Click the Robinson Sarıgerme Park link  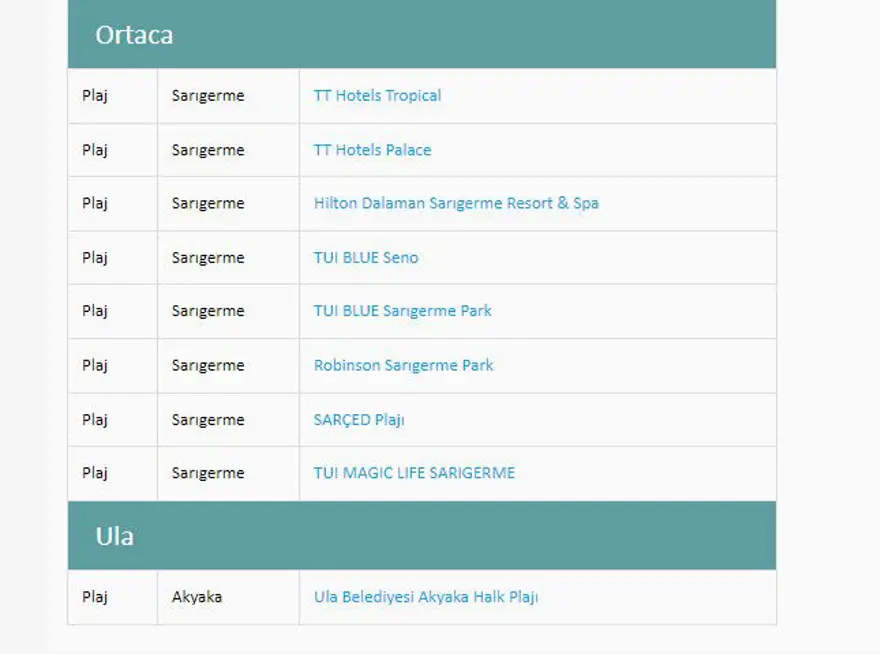point(403,365)
